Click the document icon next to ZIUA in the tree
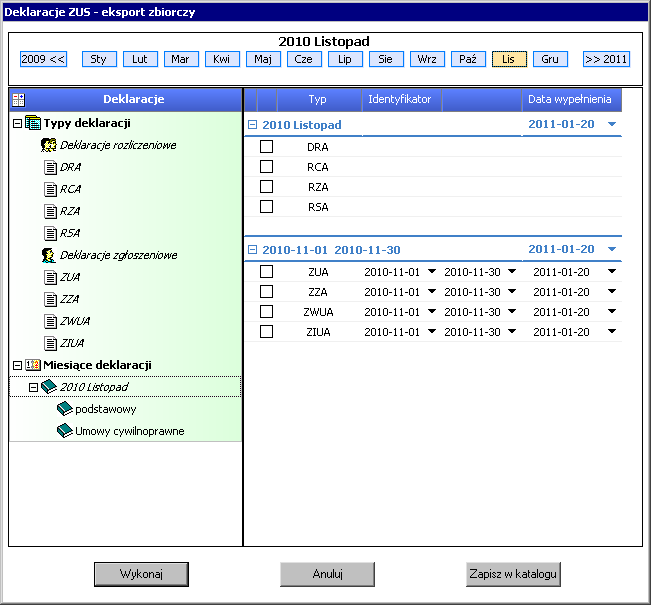 coord(50,343)
